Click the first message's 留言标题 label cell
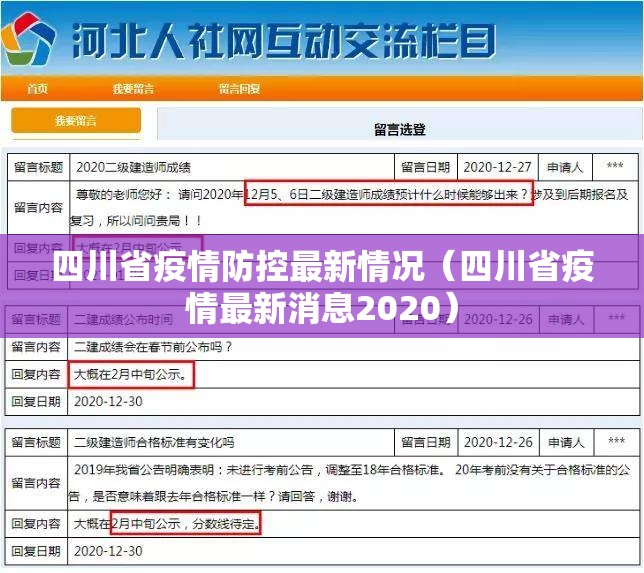644x573 pixels. click(x=37, y=167)
